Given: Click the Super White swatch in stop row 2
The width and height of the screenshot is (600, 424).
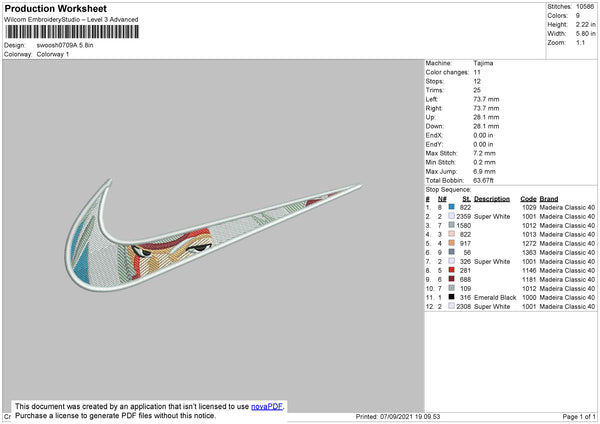Looking at the screenshot, I should click(452, 216).
